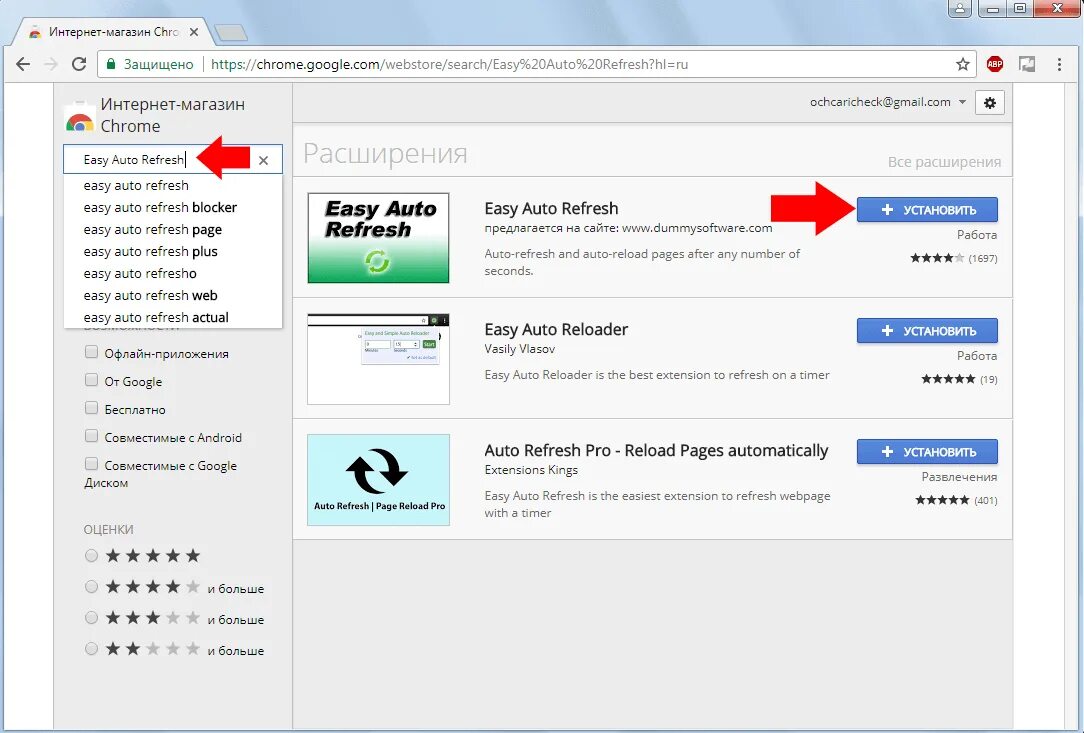Screen dimensions: 1084x733
Task: Check Совместимые с Google Диском
Action: tap(91, 463)
